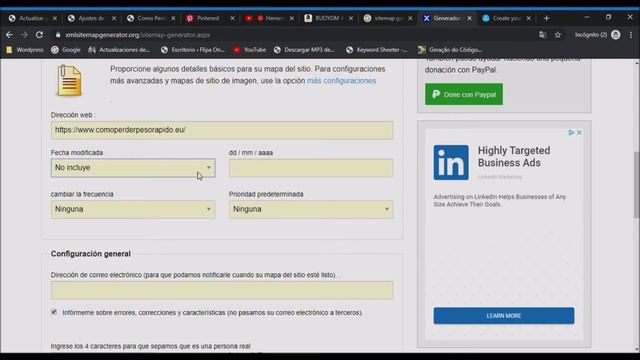Expand the Fecha modificada dropdown
This screenshot has height=360, width=640.
click(x=133, y=168)
